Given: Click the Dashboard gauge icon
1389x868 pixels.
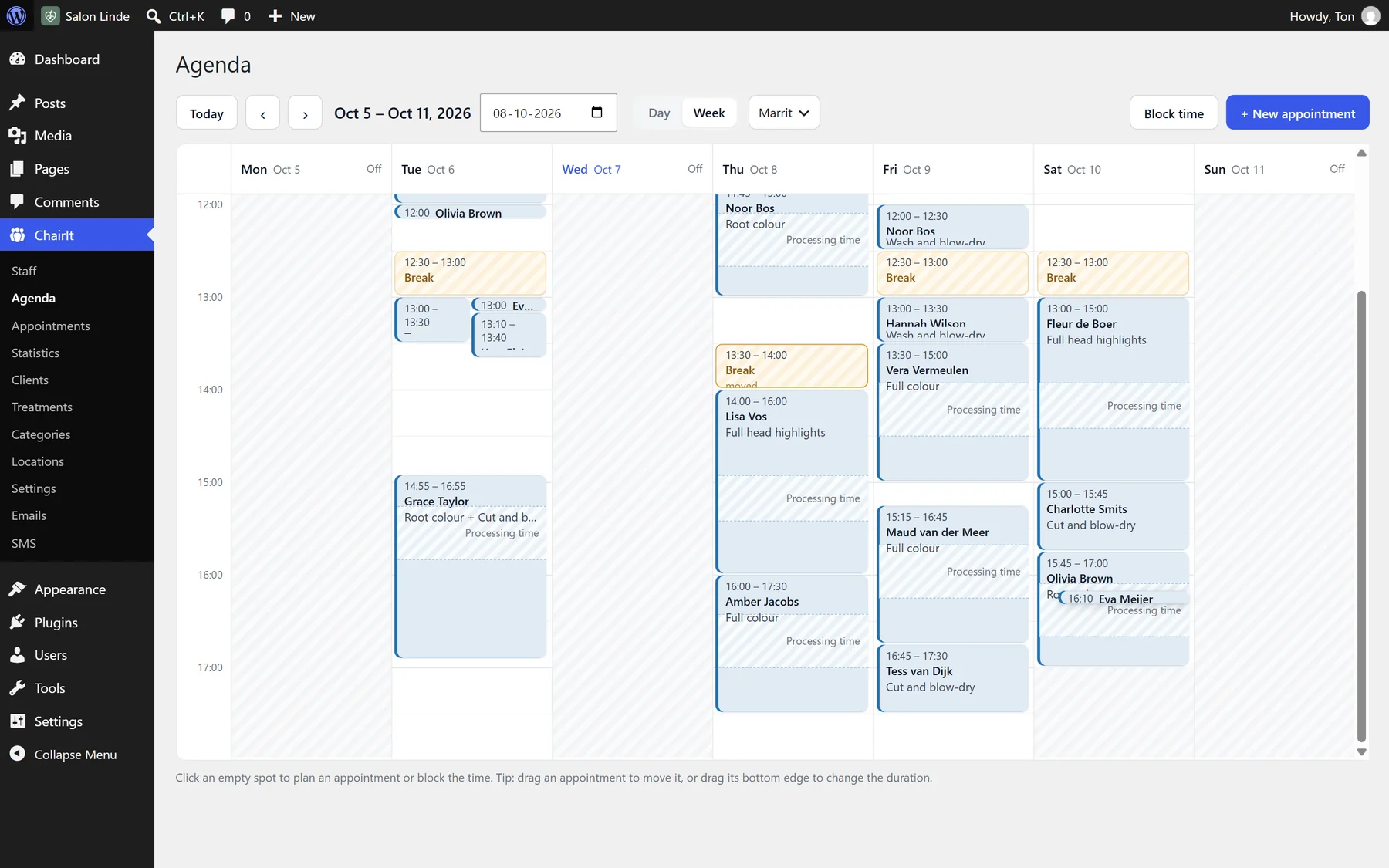Looking at the screenshot, I should pyautogui.click(x=18, y=59).
